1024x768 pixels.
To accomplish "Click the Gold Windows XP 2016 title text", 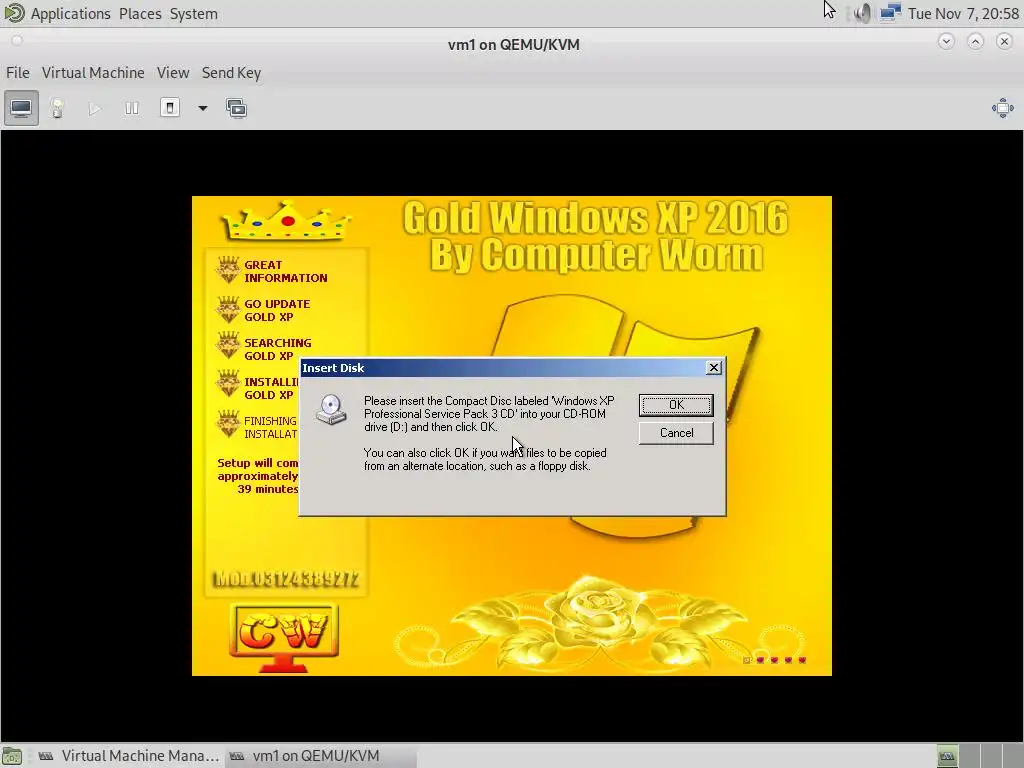I will [x=596, y=218].
